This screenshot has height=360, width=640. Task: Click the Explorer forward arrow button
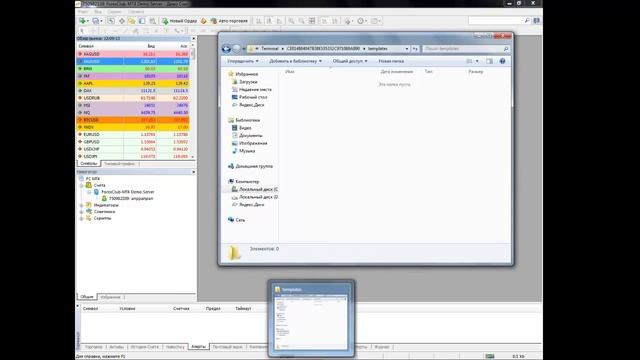[236, 49]
